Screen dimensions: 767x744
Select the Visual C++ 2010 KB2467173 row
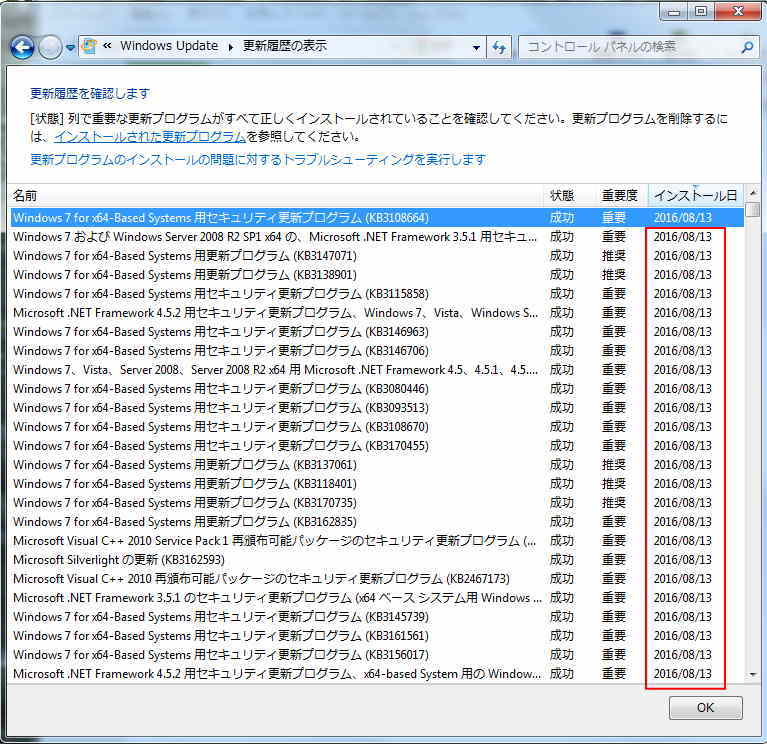pyautogui.click(x=377, y=579)
